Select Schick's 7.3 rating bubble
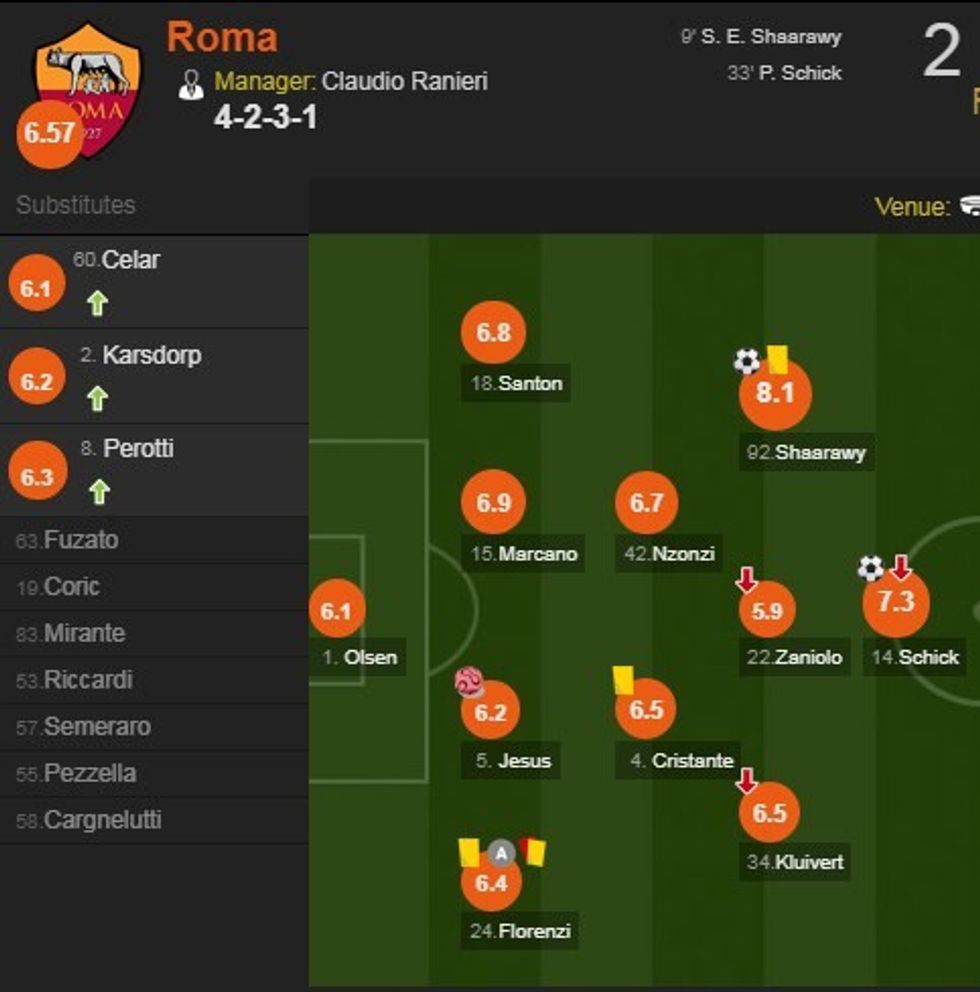 tap(896, 602)
